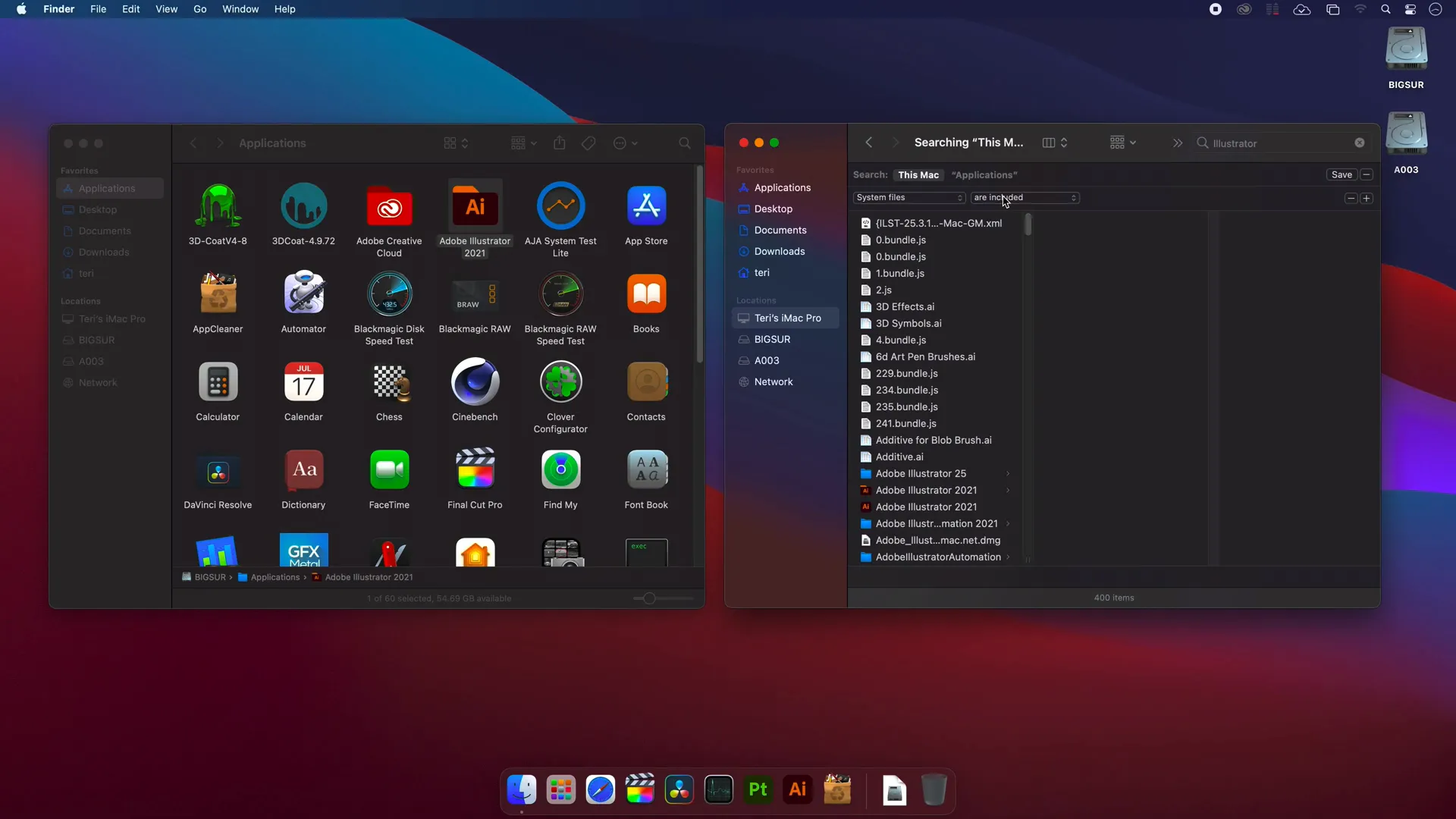Select Clover Configurator app icon
The height and width of the screenshot is (819, 1456).
click(560, 381)
